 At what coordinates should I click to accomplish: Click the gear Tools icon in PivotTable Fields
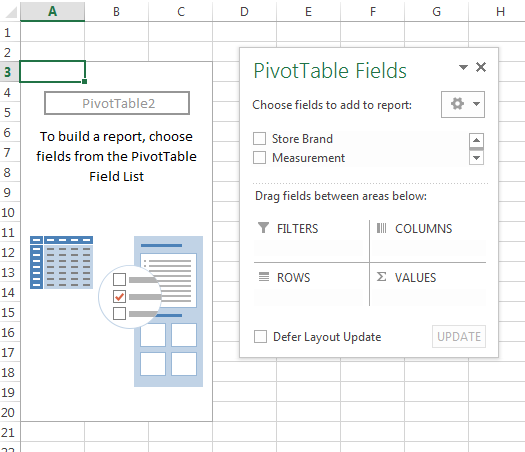point(457,104)
